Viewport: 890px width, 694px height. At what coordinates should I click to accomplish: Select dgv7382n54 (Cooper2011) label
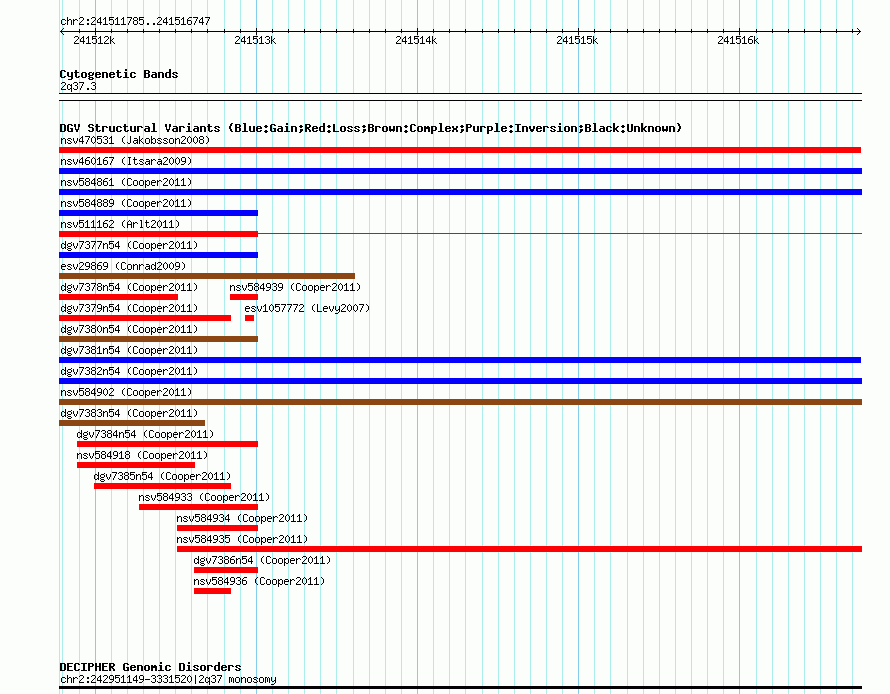[129, 371]
